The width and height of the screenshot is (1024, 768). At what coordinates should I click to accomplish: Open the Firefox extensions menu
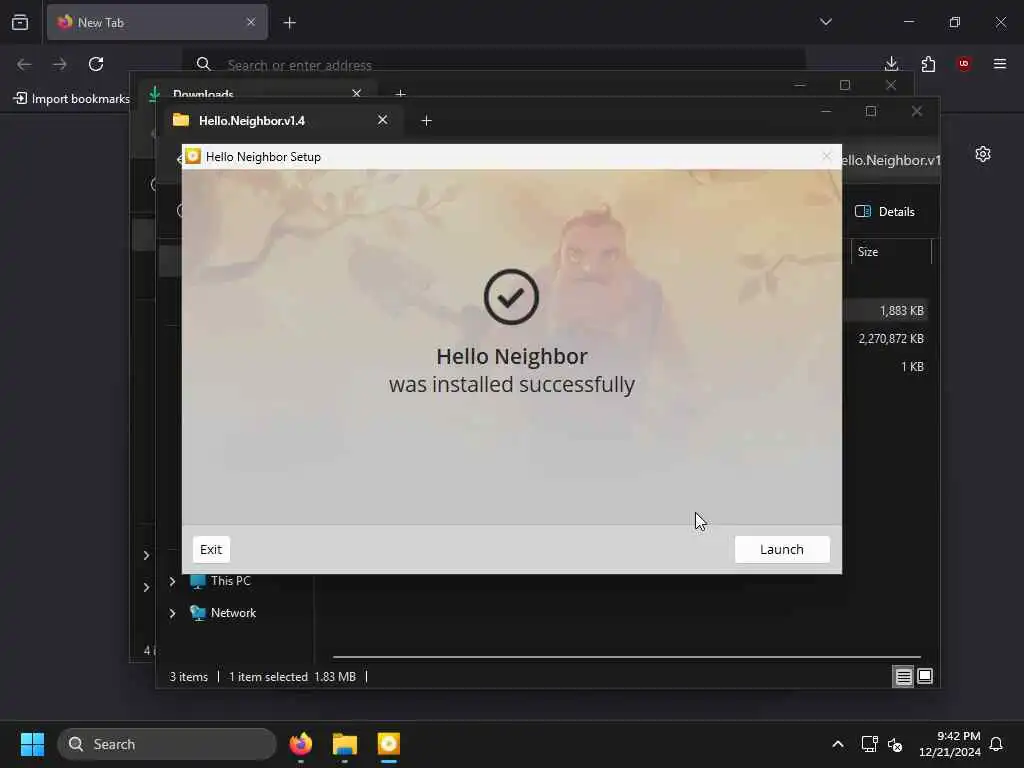pos(928,64)
